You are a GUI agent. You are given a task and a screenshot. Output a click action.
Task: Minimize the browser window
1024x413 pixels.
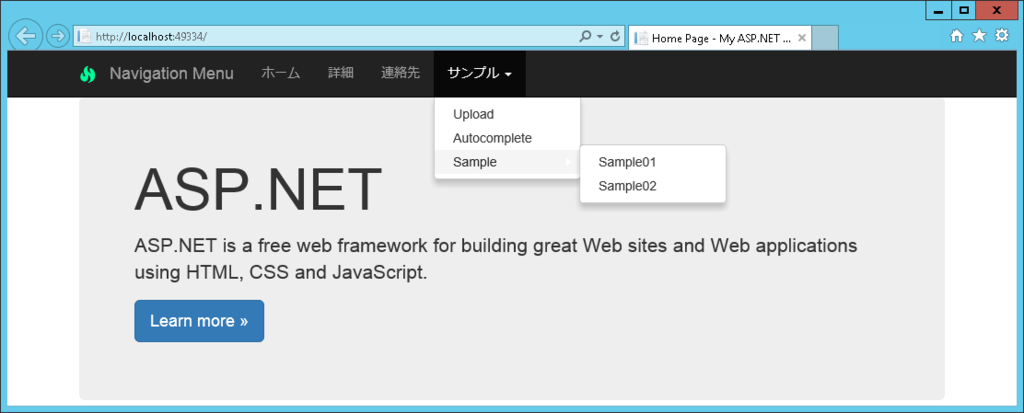click(x=938, y=10)
